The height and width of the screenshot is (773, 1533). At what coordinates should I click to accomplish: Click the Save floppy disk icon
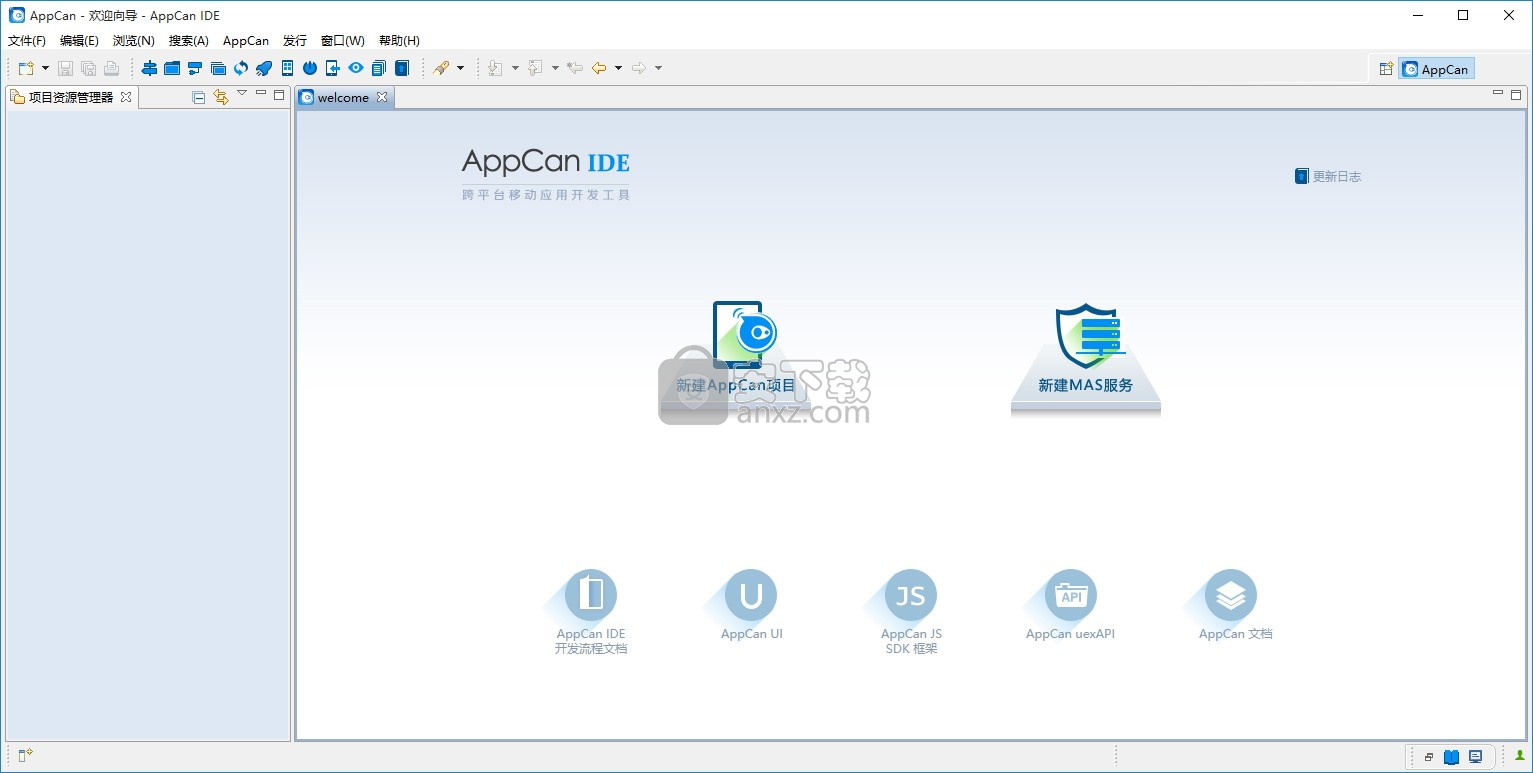65,68
